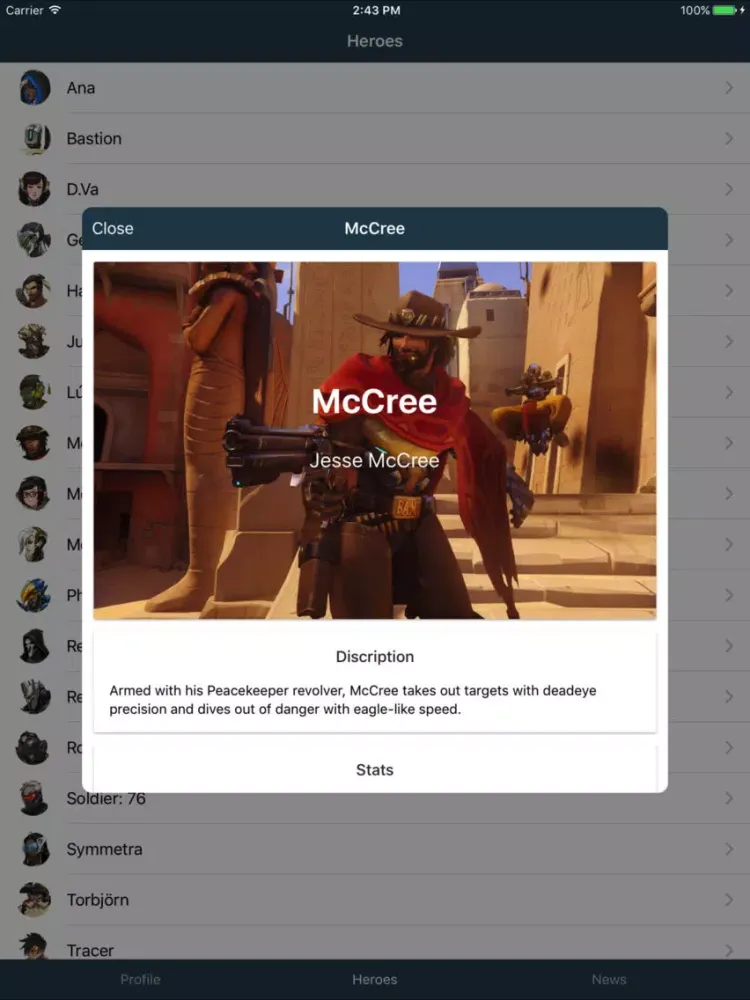Tap the 'Discription' card heading
The image size is (750, 1000).
pyautogui.click(x=374, y=656)
